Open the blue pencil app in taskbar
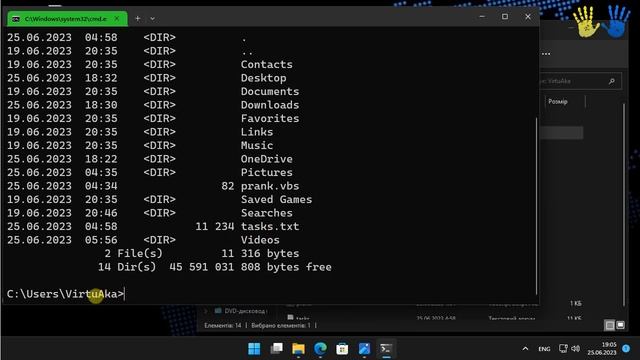The height and width of the screenshot is (360, 640). 364,349
